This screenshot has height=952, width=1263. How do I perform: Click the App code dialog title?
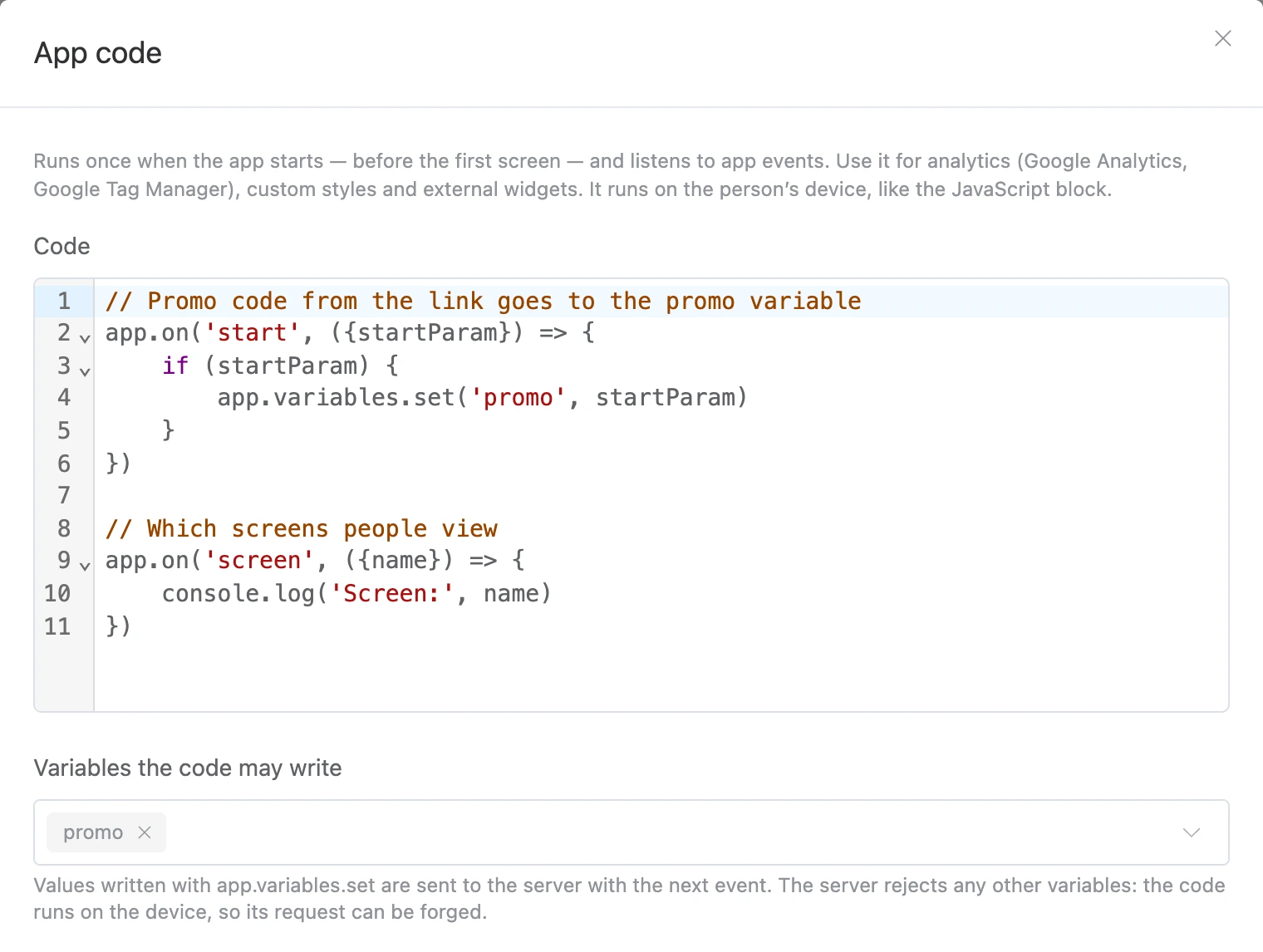click(x=98, y=53)
